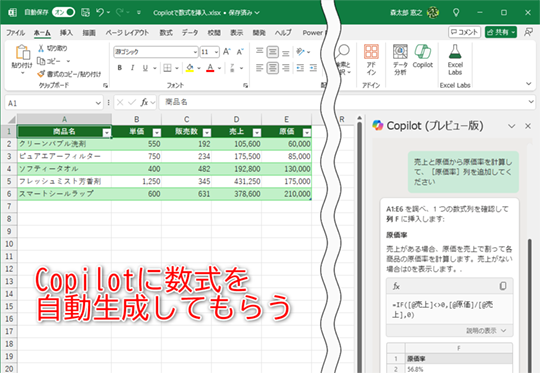Viewport: 540px width, 373px height.
Task: Open the 売上 filter dropdown
Action: coord(257,132)
